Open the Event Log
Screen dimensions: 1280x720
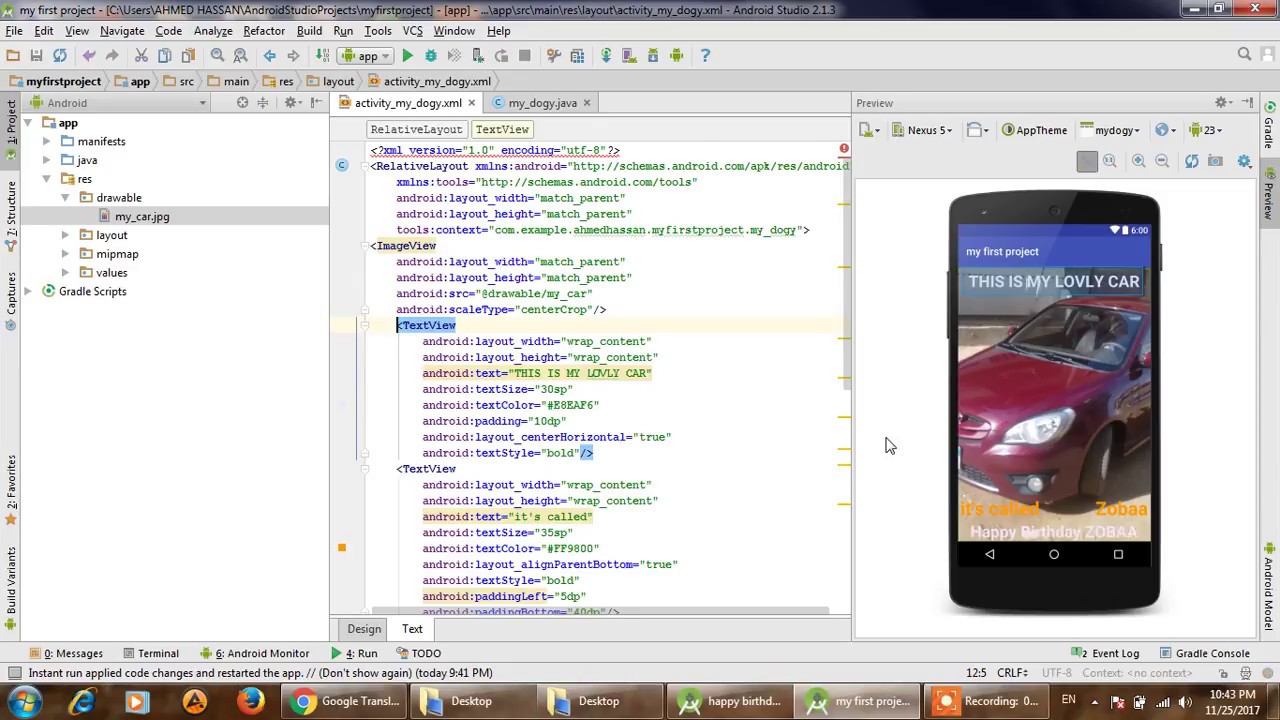click(1107, 653)
